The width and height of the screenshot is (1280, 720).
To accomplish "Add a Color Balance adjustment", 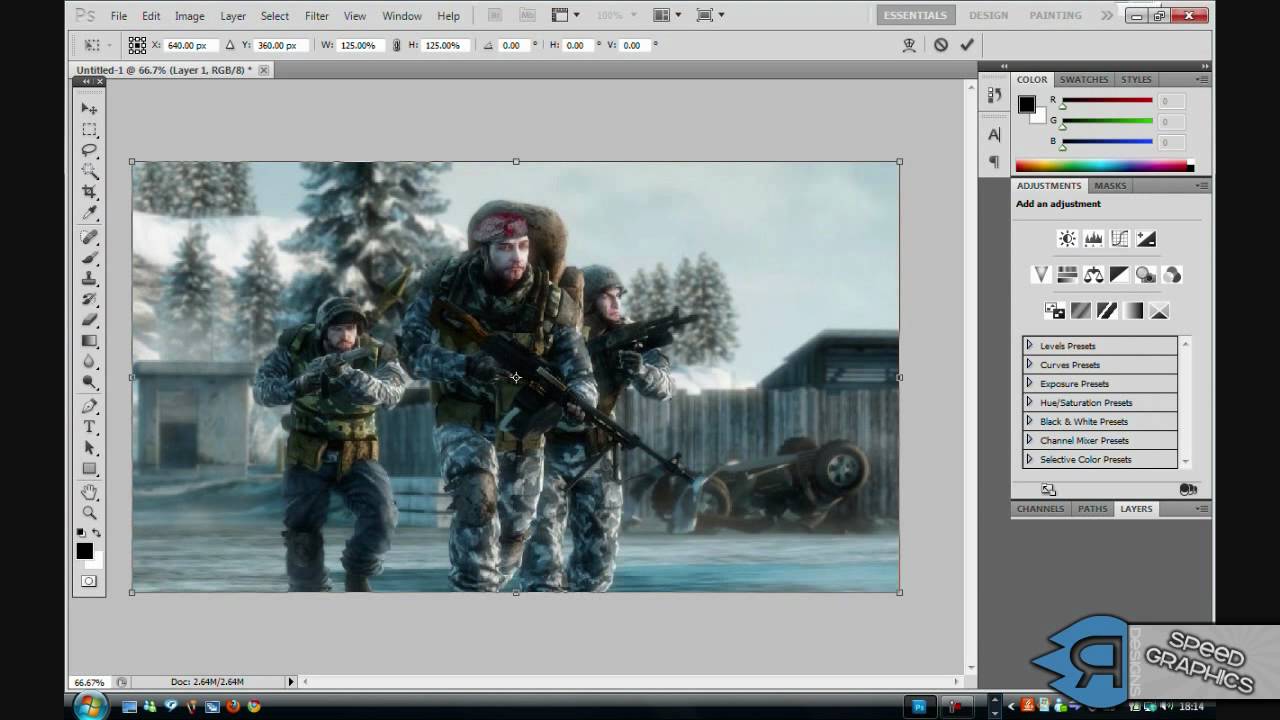I will click(x=1093, y=275).
